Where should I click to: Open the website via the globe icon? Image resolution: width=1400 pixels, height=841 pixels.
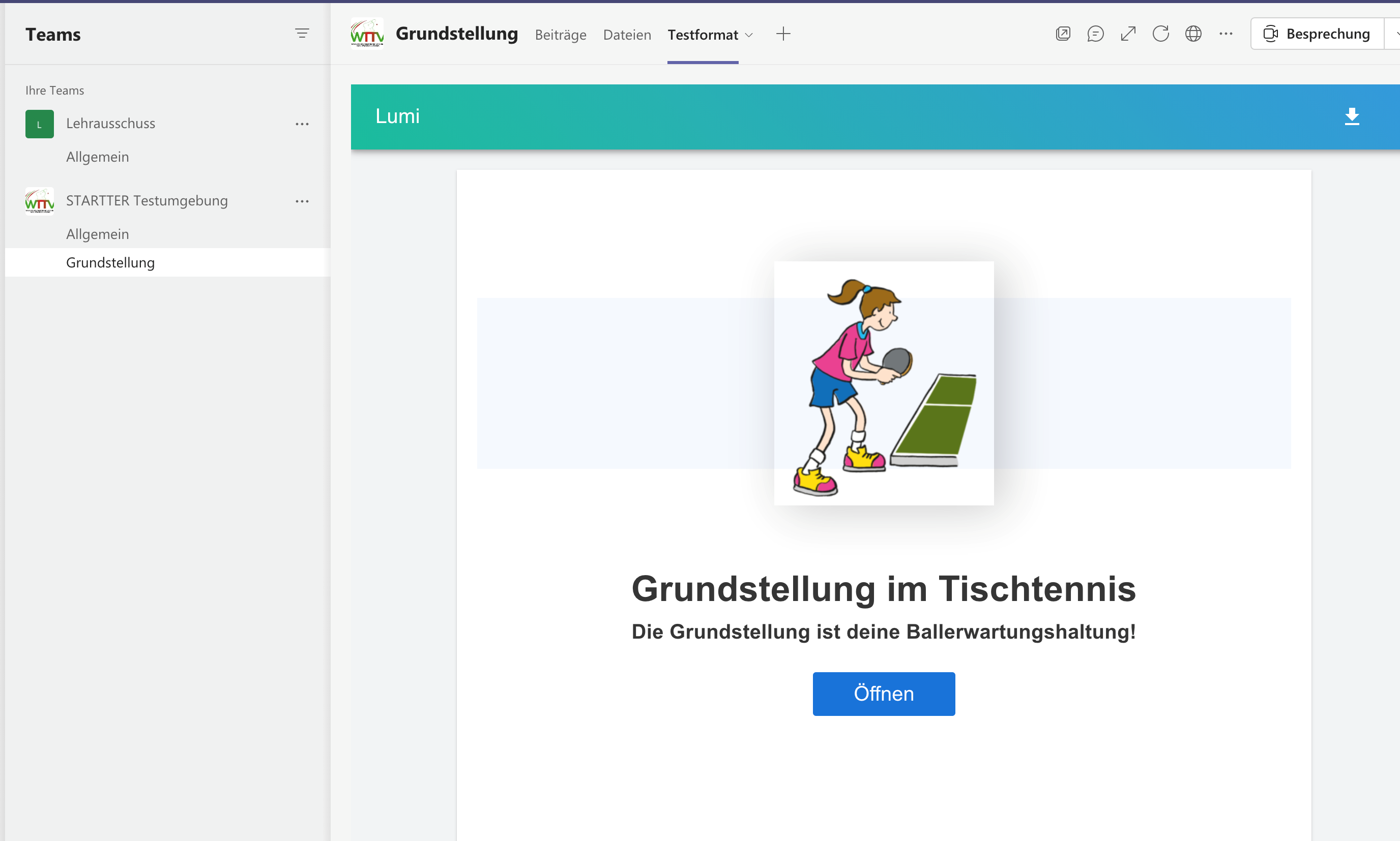tap(1193, 34)
